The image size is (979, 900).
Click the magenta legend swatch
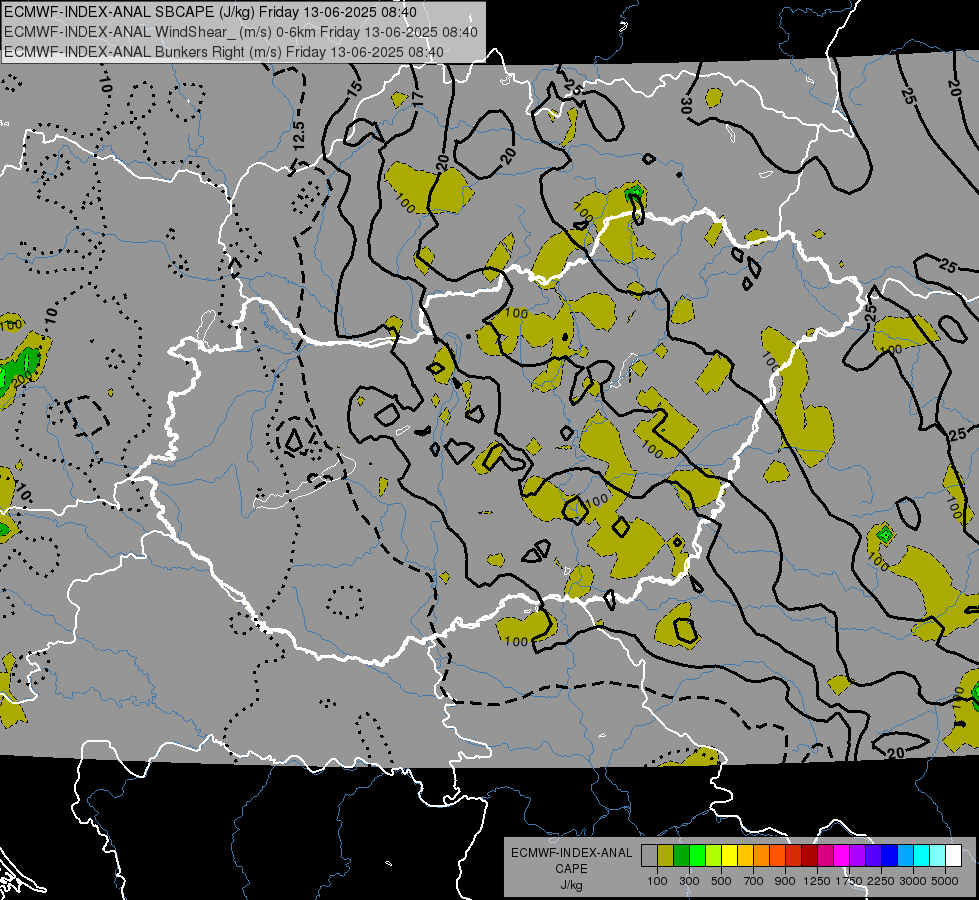[x=842, y=856]
